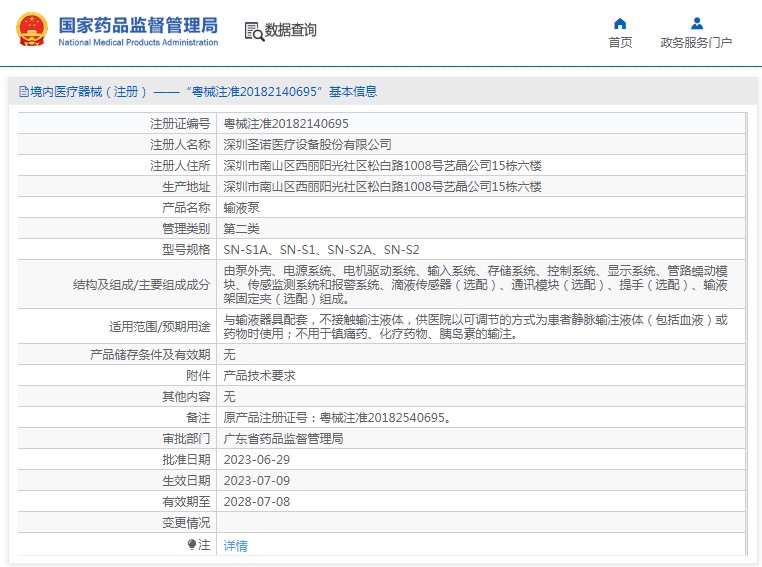The width and height of the screenshot is (762, 567).
Task: Click the home house icon
Action: 620,23
